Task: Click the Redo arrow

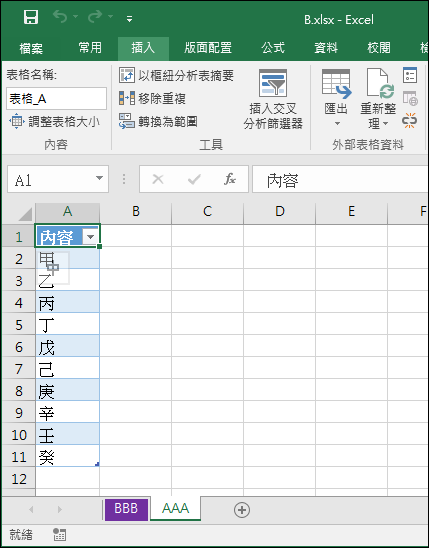Action: pyautogui.click(x=95, y=17)
